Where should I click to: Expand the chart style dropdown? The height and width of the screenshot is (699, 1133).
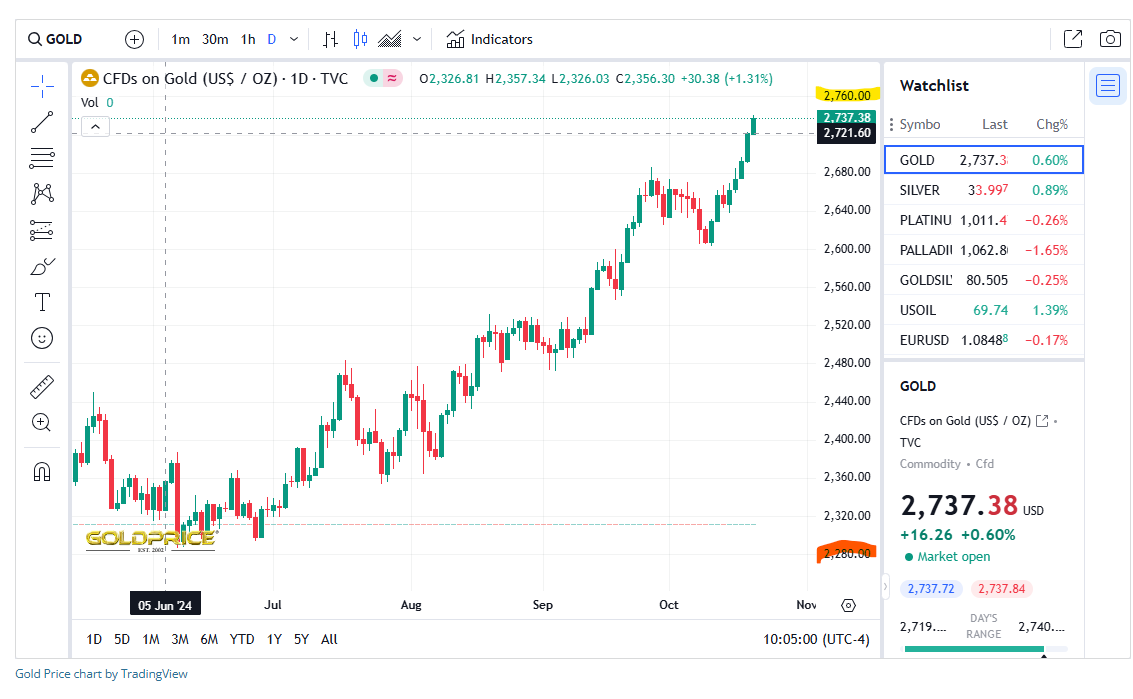click(417, 39)
